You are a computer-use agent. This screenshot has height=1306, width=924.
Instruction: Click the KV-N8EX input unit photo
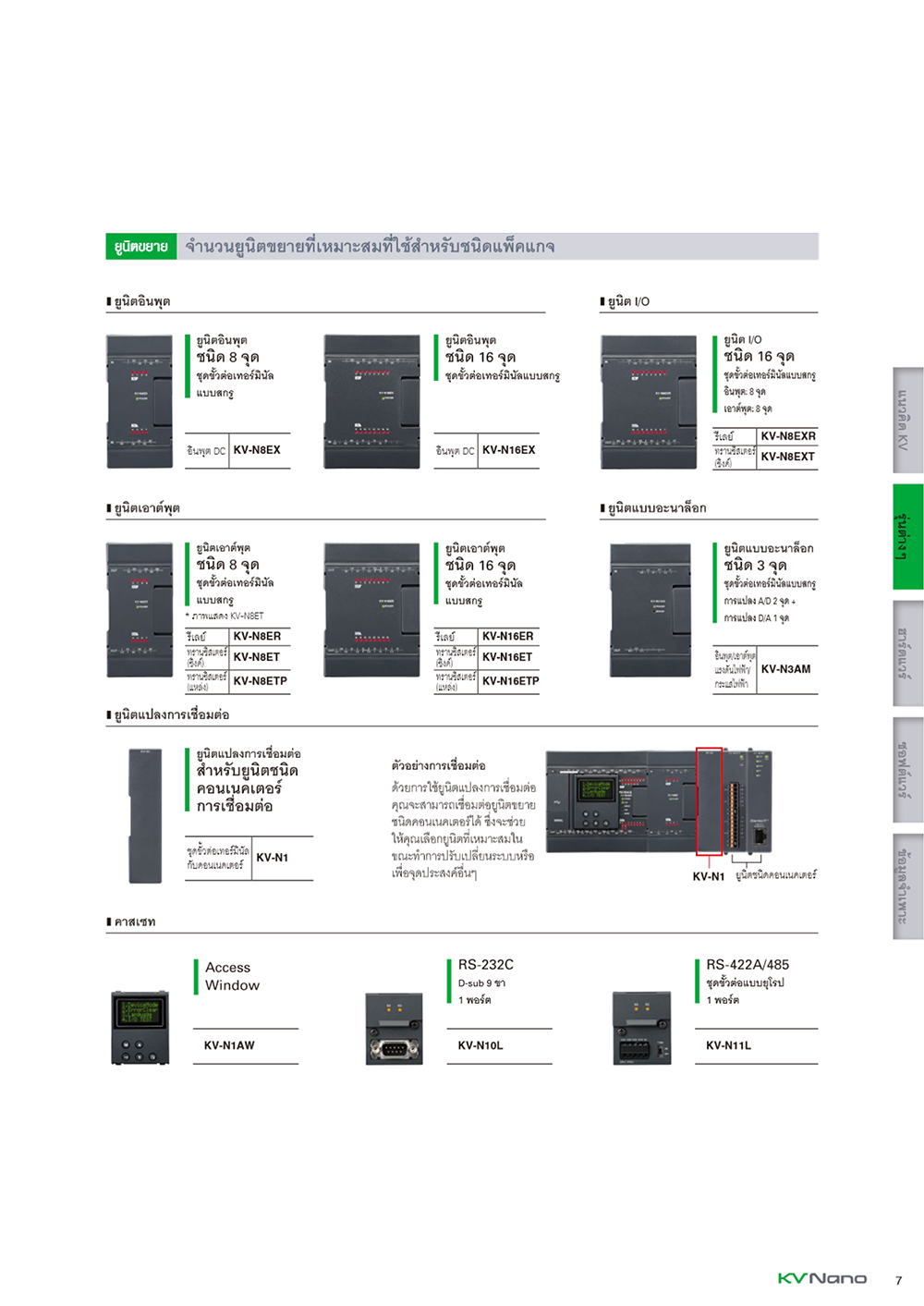(x=140, y=402)
